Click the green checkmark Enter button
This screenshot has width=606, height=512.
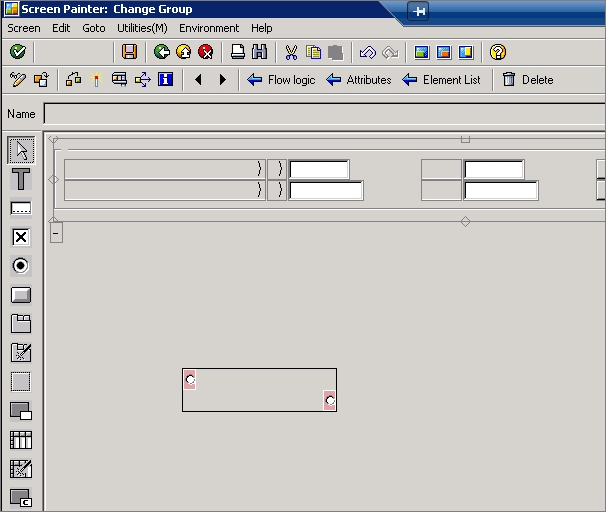point(17,52)
